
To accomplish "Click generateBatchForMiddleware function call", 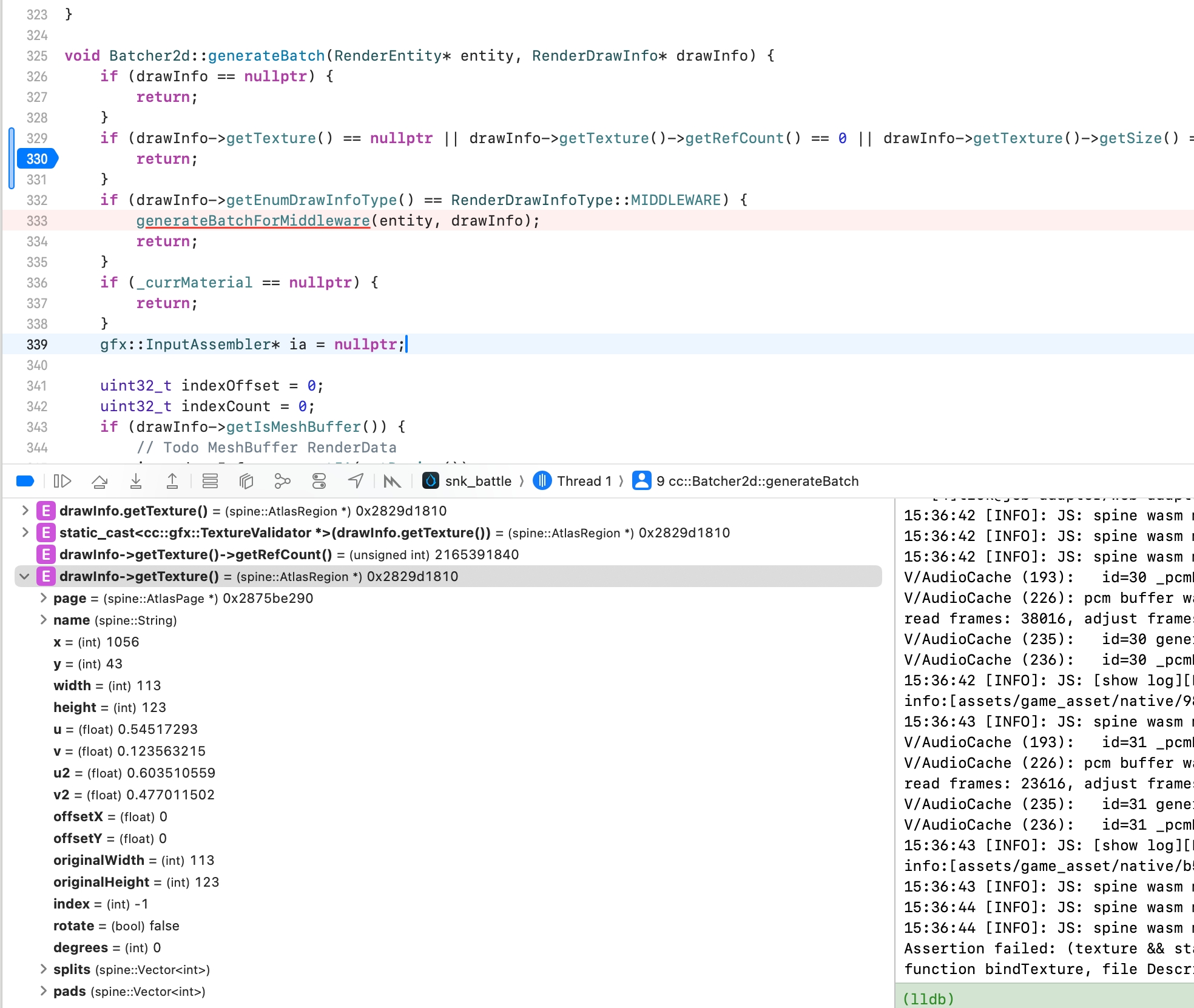I will 253,221.
